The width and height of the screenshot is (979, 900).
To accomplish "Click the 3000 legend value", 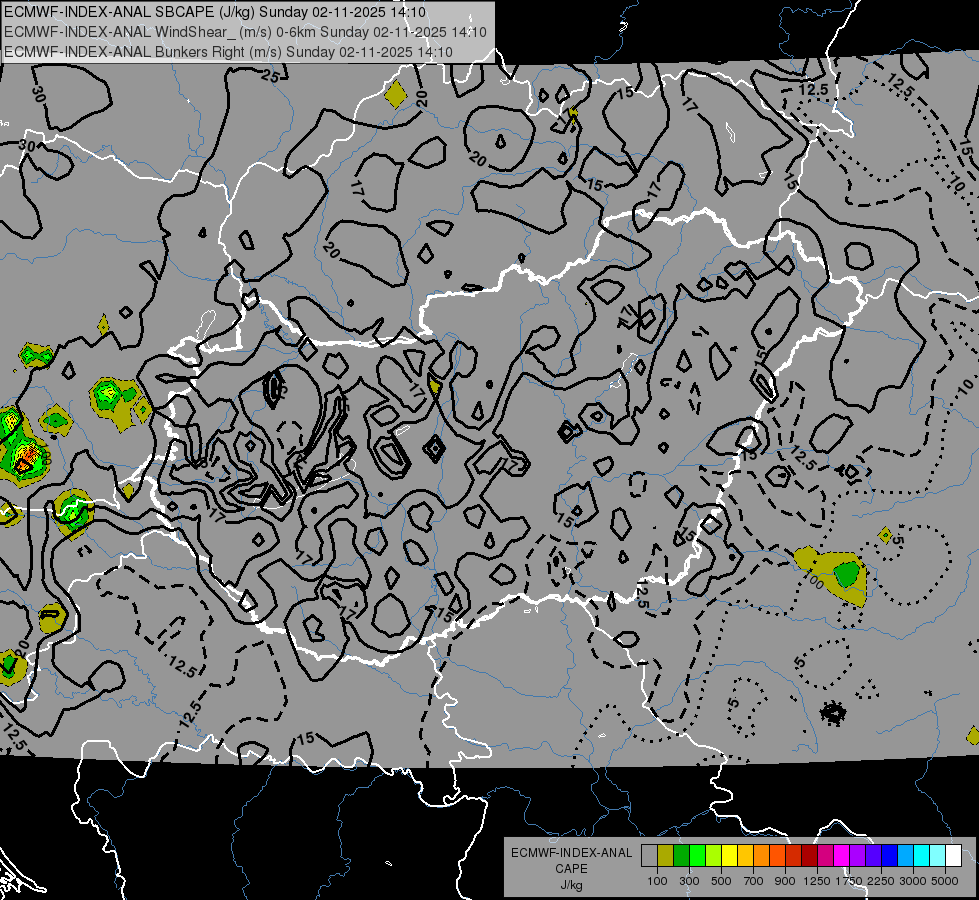I will (x=913, y=881).
